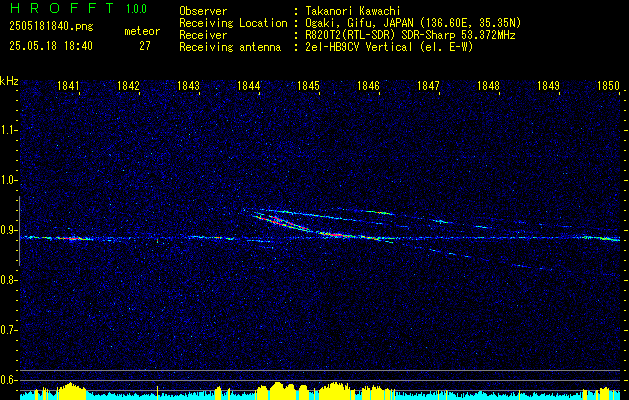Click the 1846 time axis marker
Screen dimensions: 629x400
(x=369, y=85)
